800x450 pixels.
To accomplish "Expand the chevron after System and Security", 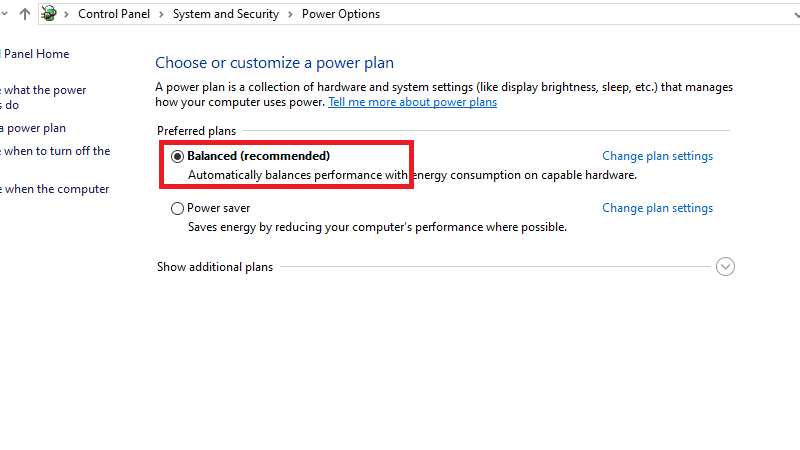I will (x=293, y=15).
